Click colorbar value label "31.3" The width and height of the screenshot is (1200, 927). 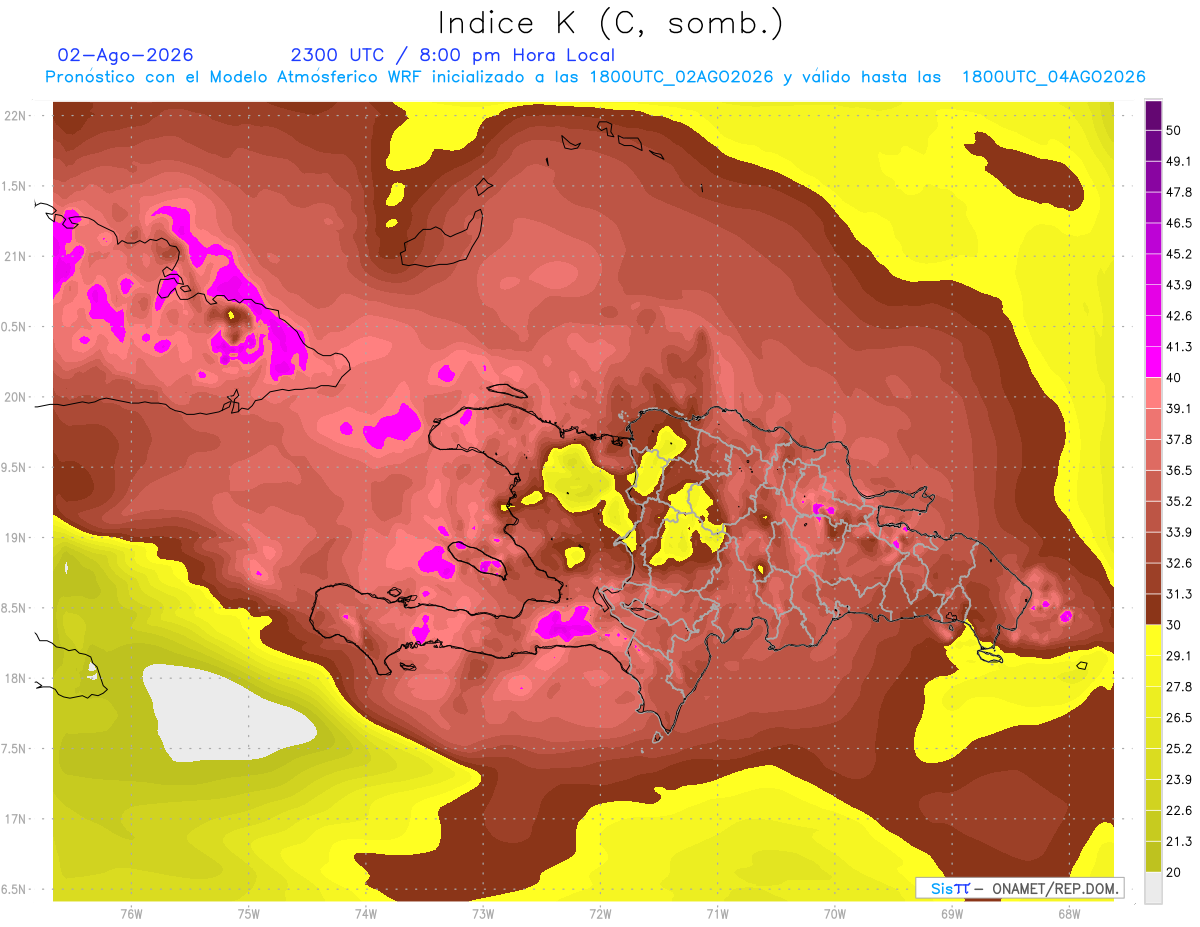coord(1178,594)
